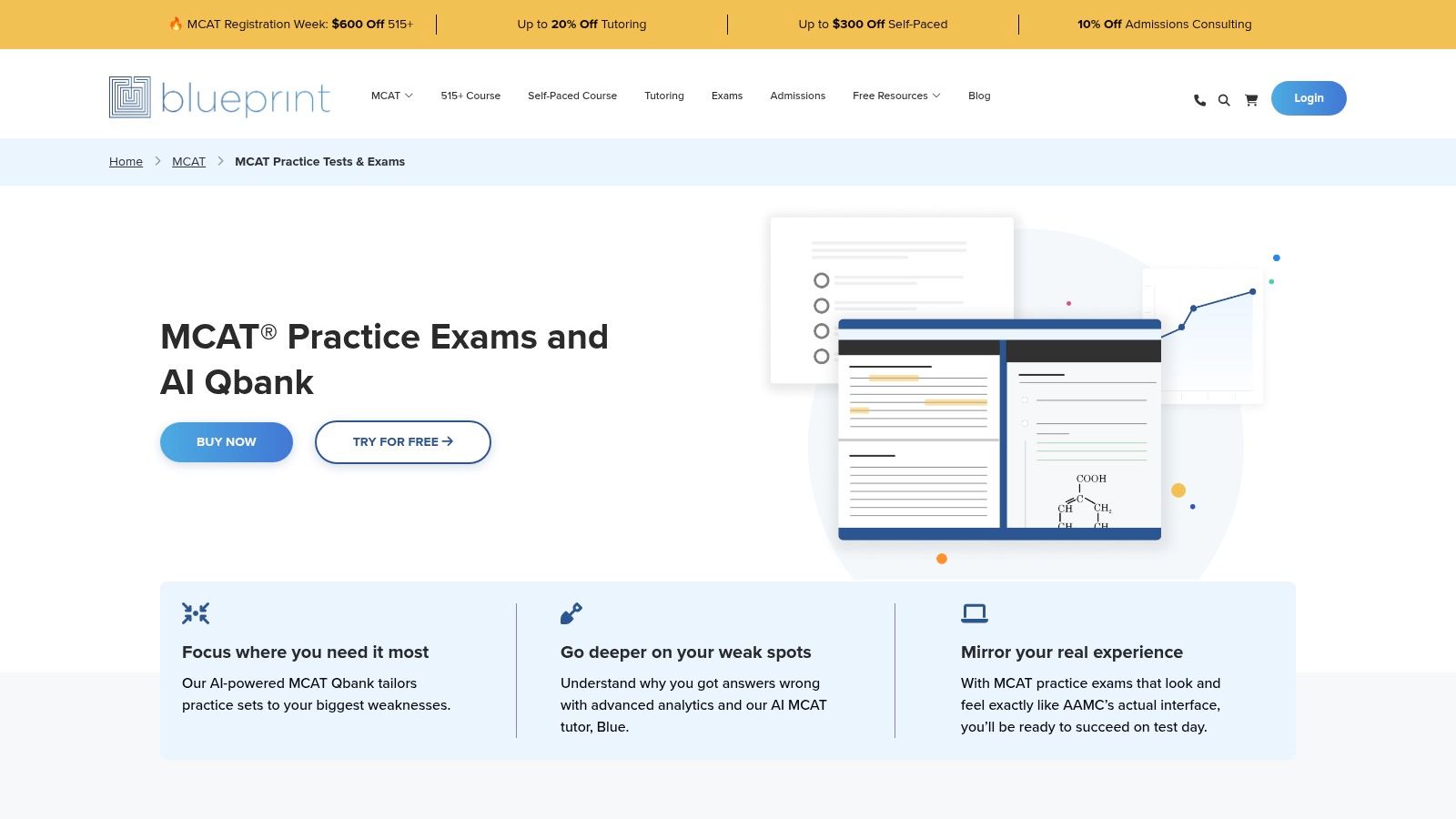Image resolution: width=1456 pixels, height=819 pixels.
Task: Open the 515+ Course menu item
Action: (x=470, y=96)
